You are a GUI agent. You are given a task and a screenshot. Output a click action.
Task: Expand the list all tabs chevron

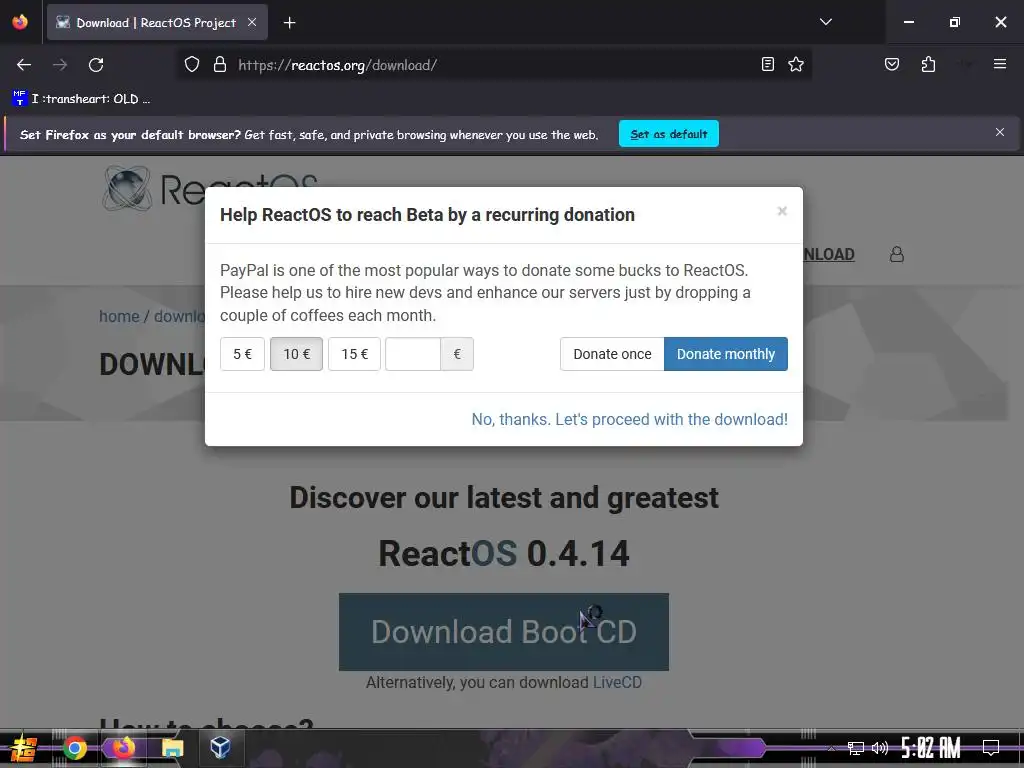[x=825, y=22]
